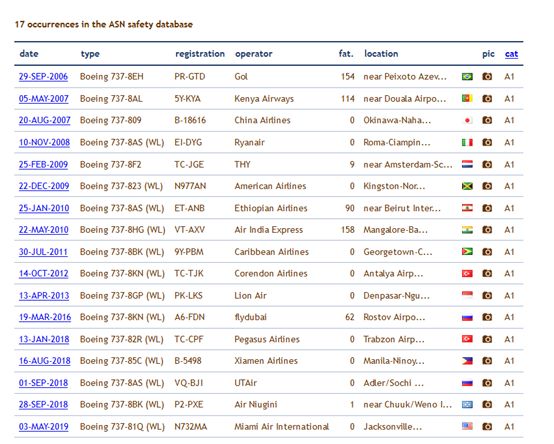
Task: Click the Netherlands flag beside Amsterdam location
Action: point(467,164)
